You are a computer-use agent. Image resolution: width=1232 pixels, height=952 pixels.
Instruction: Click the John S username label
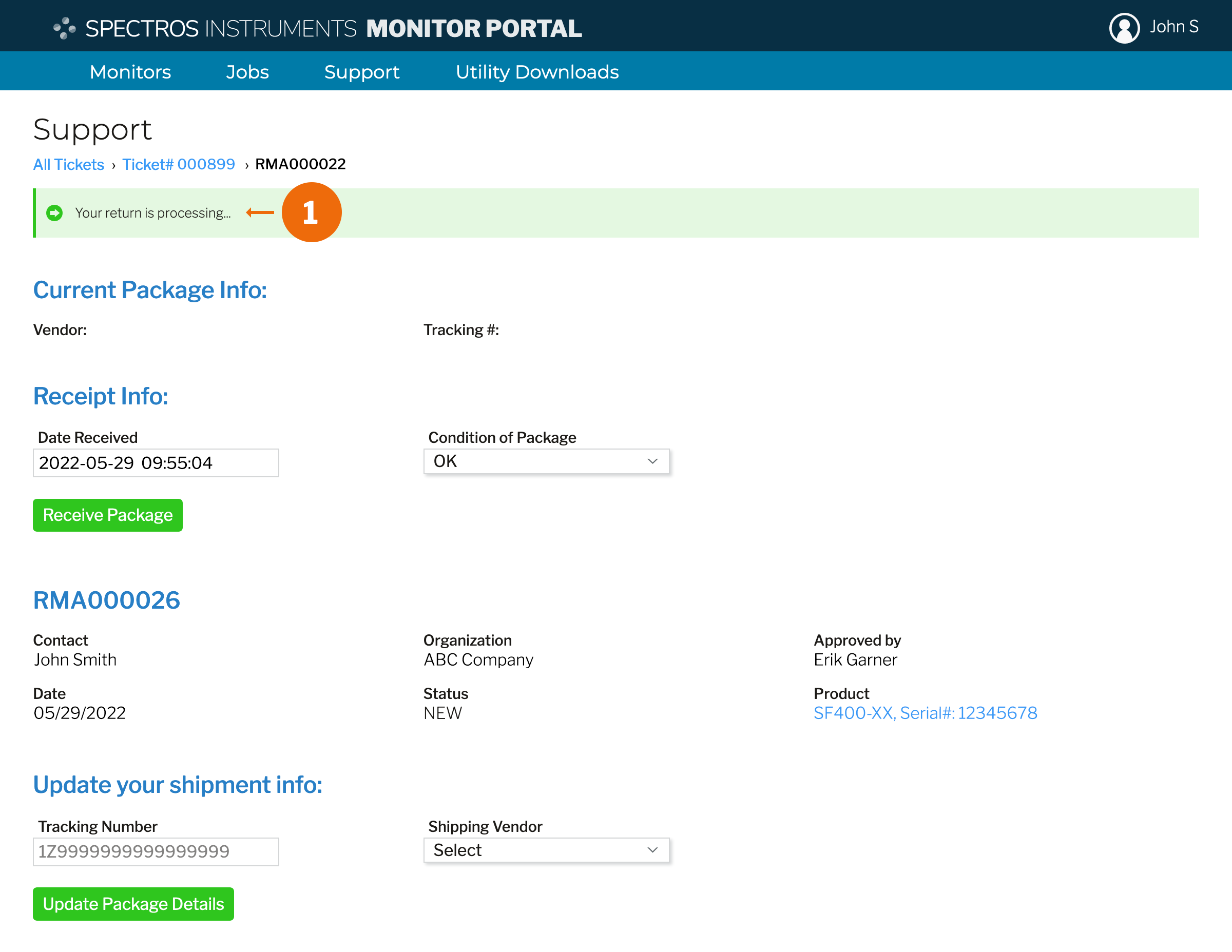tap(1173, 27)
